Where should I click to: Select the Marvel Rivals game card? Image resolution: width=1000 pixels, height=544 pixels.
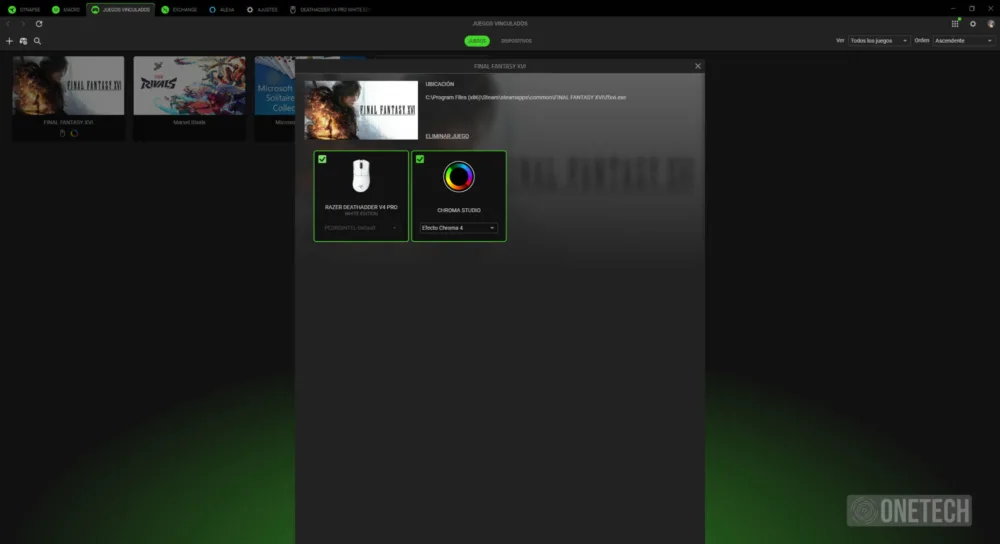(189, 98)
